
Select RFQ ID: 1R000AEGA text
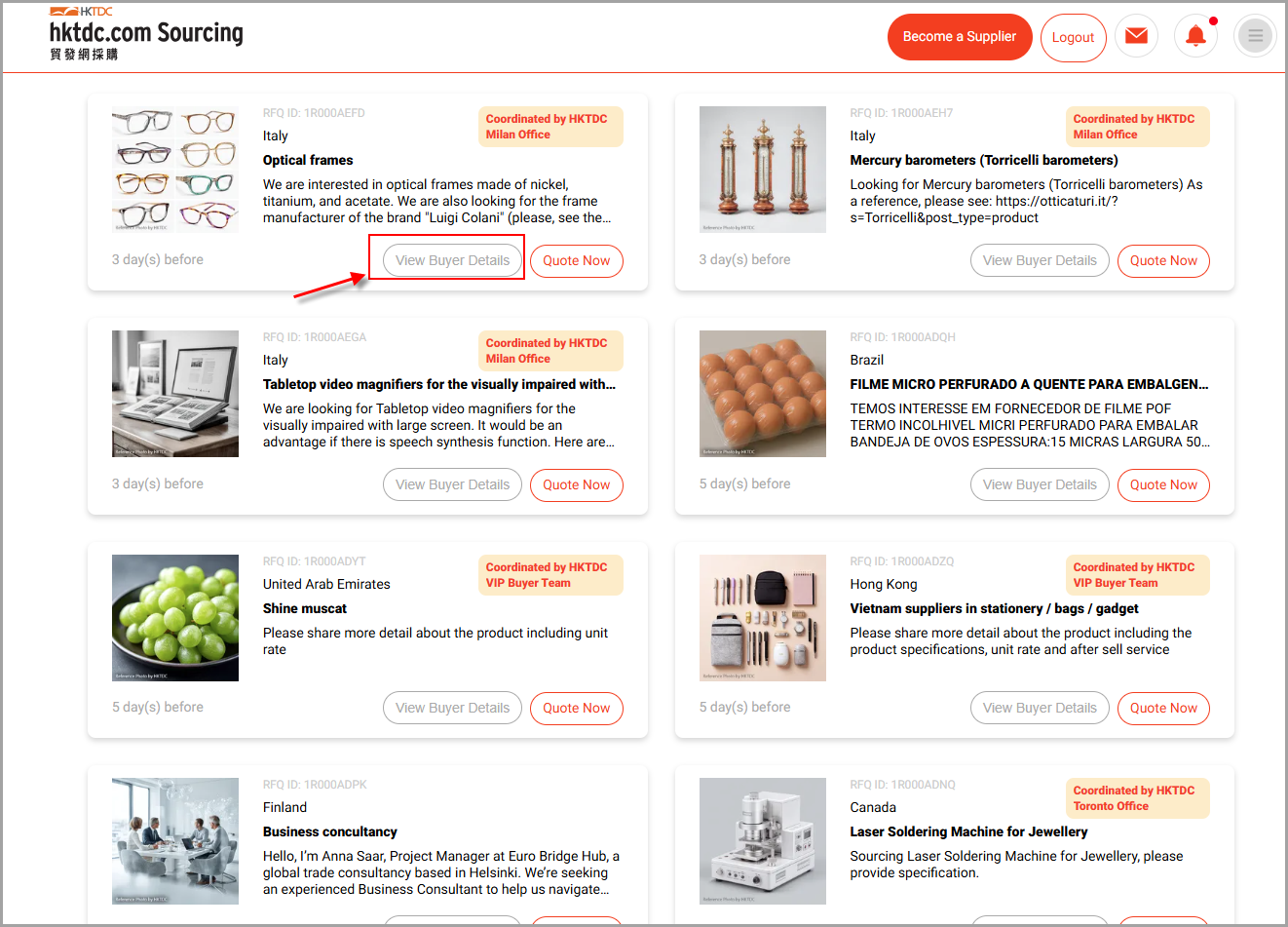point(315,337)
